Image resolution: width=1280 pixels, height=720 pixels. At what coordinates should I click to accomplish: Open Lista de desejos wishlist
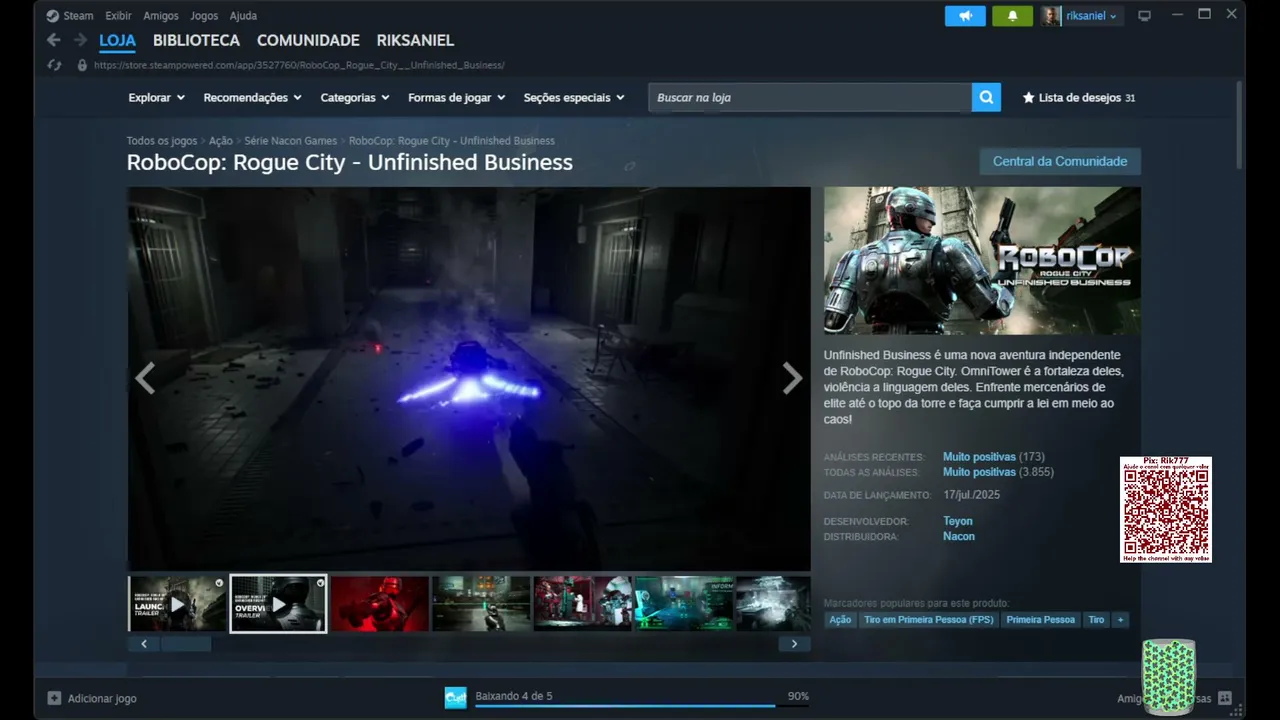click(1079, 98)
